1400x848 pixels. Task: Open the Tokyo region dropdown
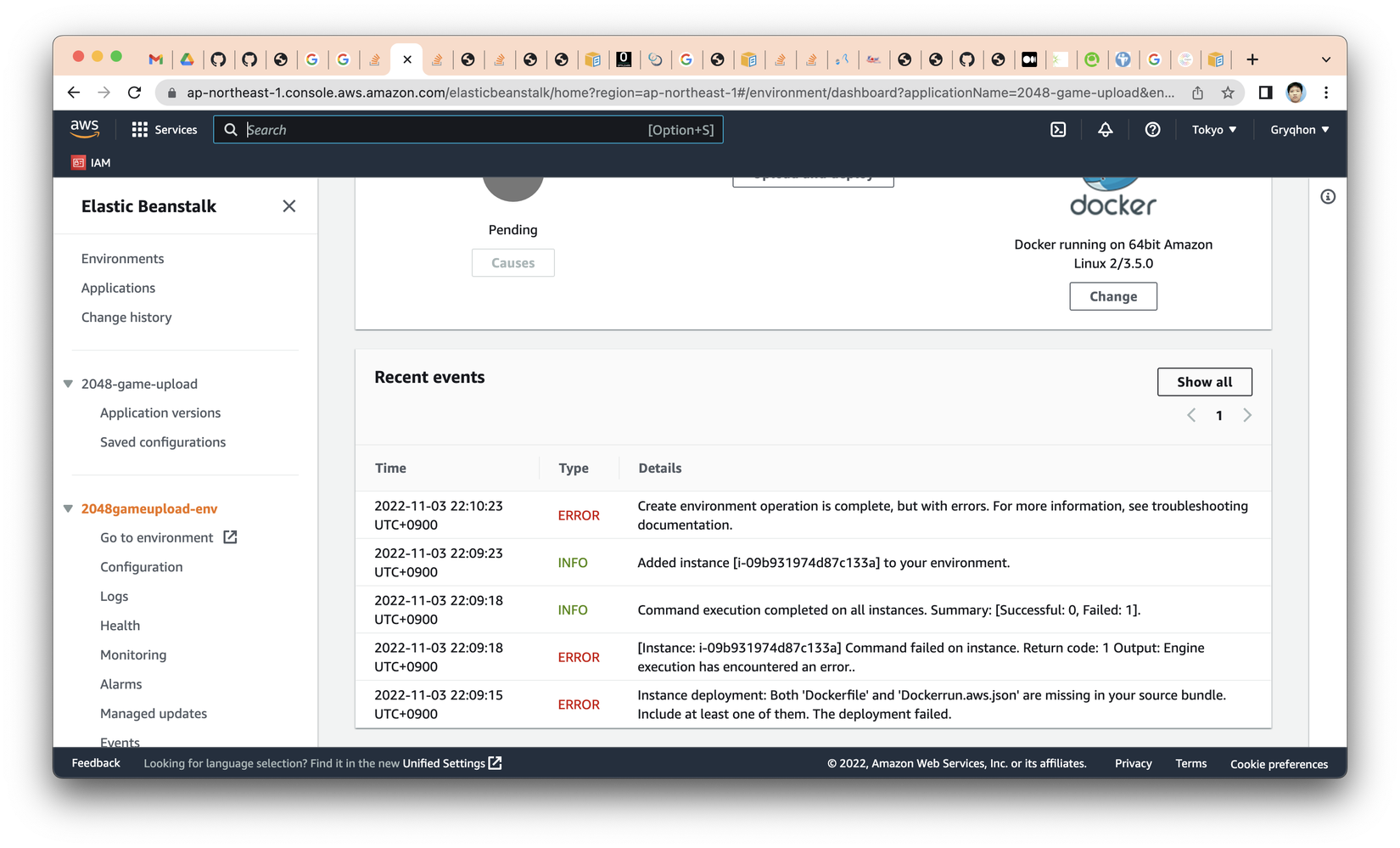coord(1214,130)
